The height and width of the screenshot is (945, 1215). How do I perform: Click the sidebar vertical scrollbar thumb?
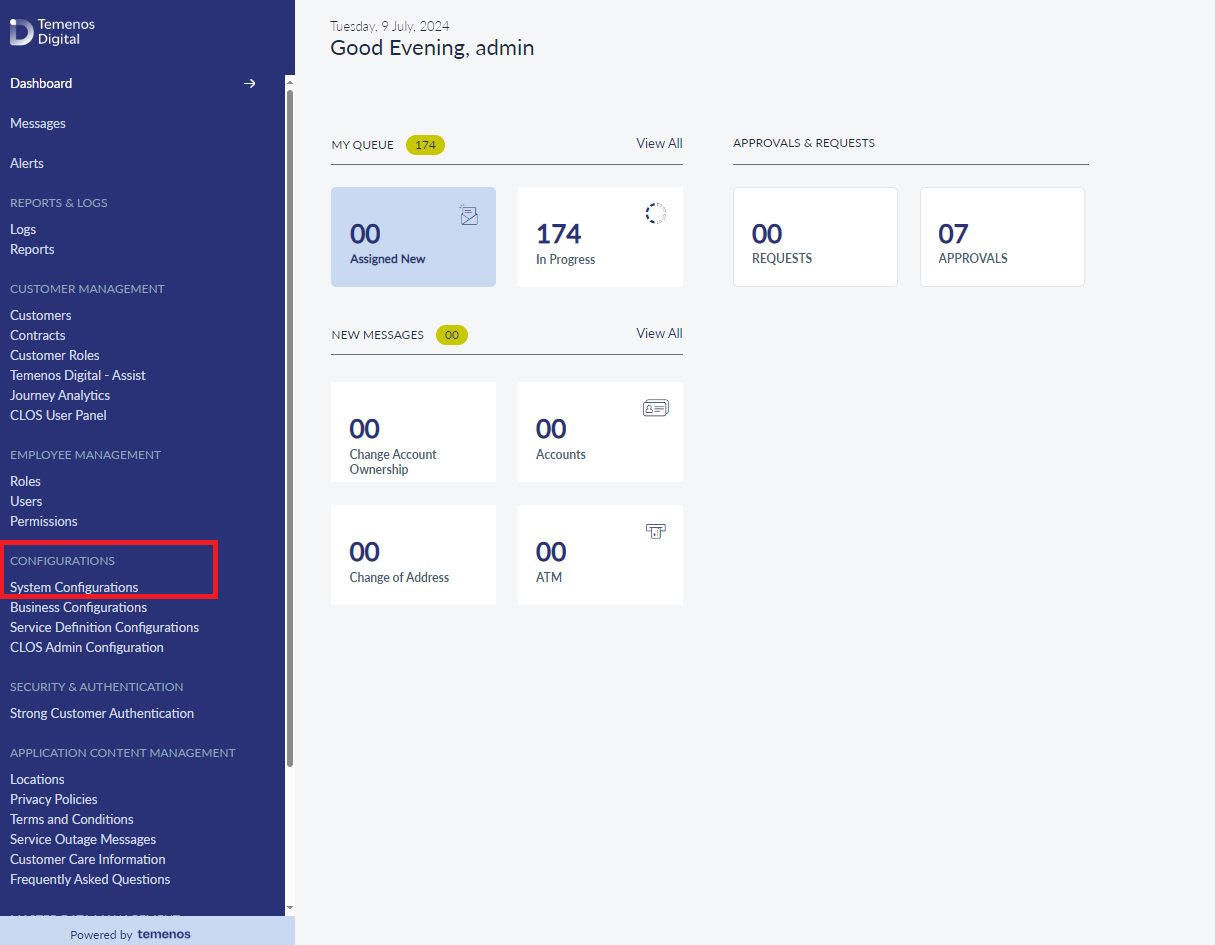pos(290,428)
